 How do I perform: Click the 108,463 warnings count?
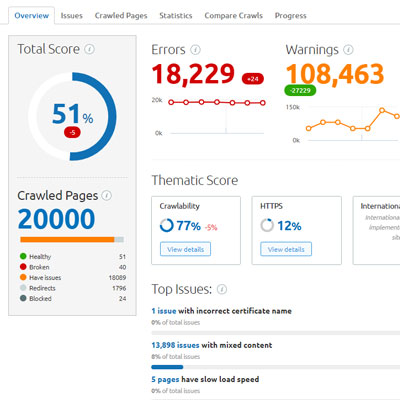click(x=335, y=74)
